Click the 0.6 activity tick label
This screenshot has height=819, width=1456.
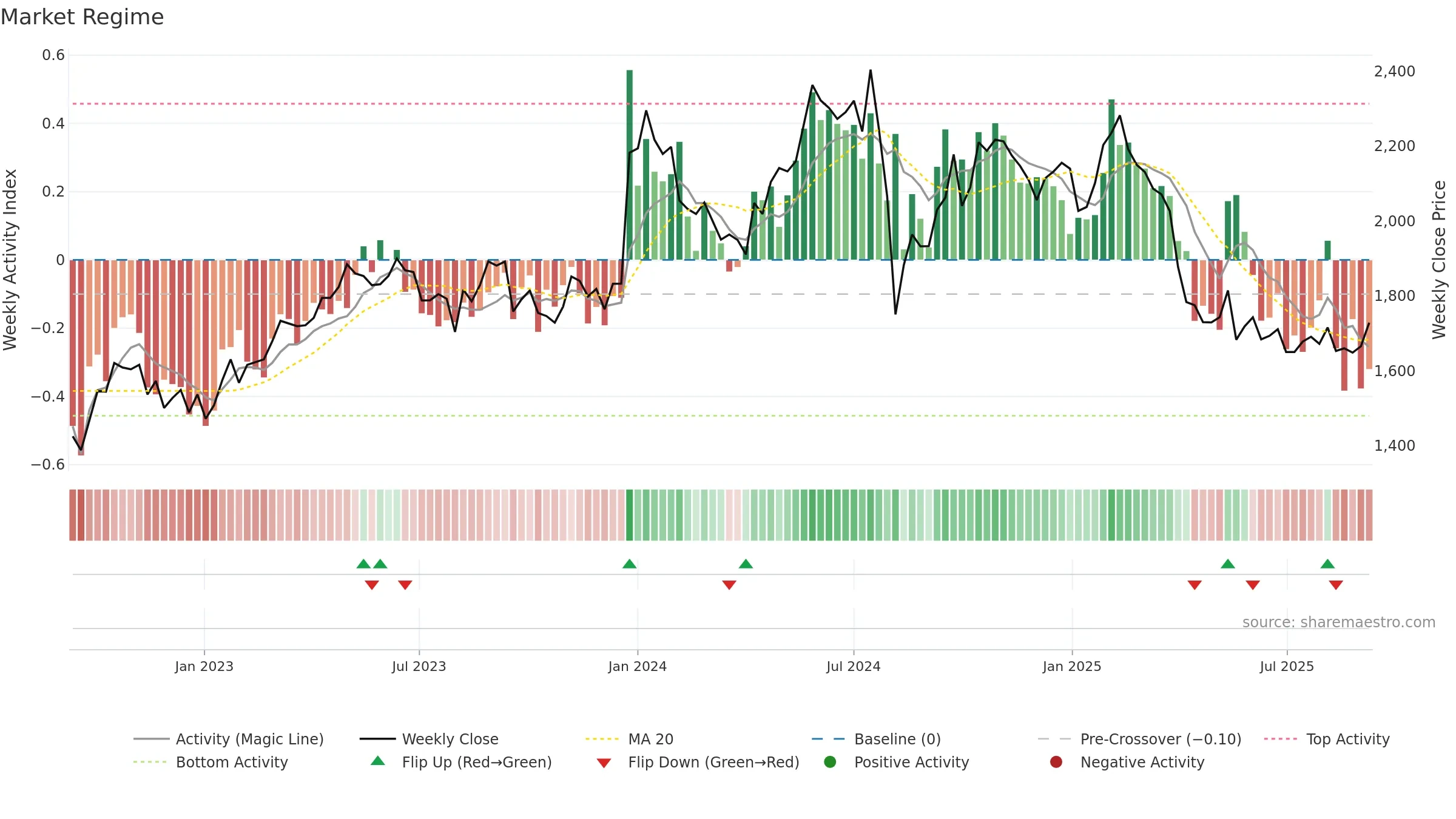click(x=53, y=55)
